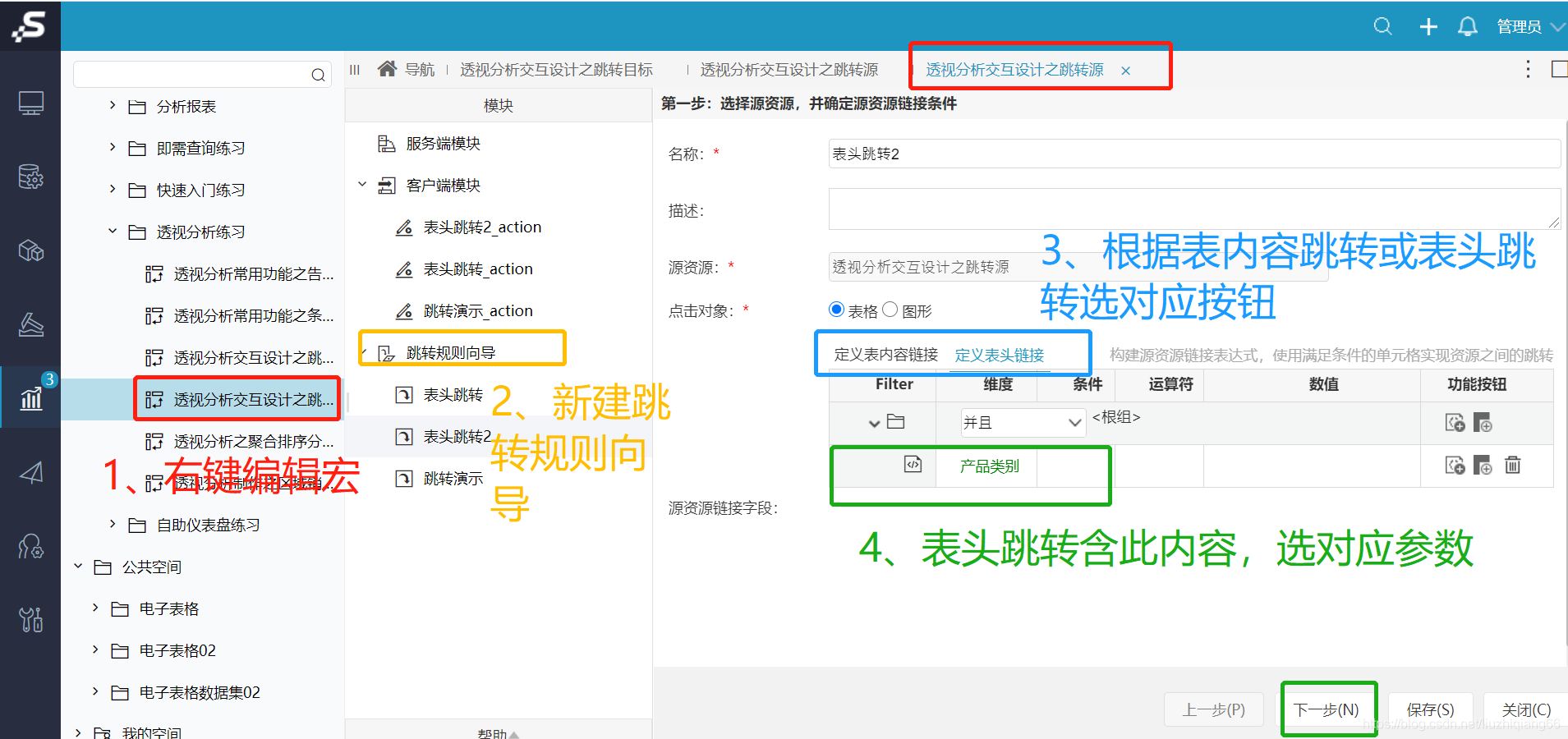The height and width of the screenshot is (739, 1568).
Task: Open the user settings icon in sidebar
Action: [x=31, y=546]
